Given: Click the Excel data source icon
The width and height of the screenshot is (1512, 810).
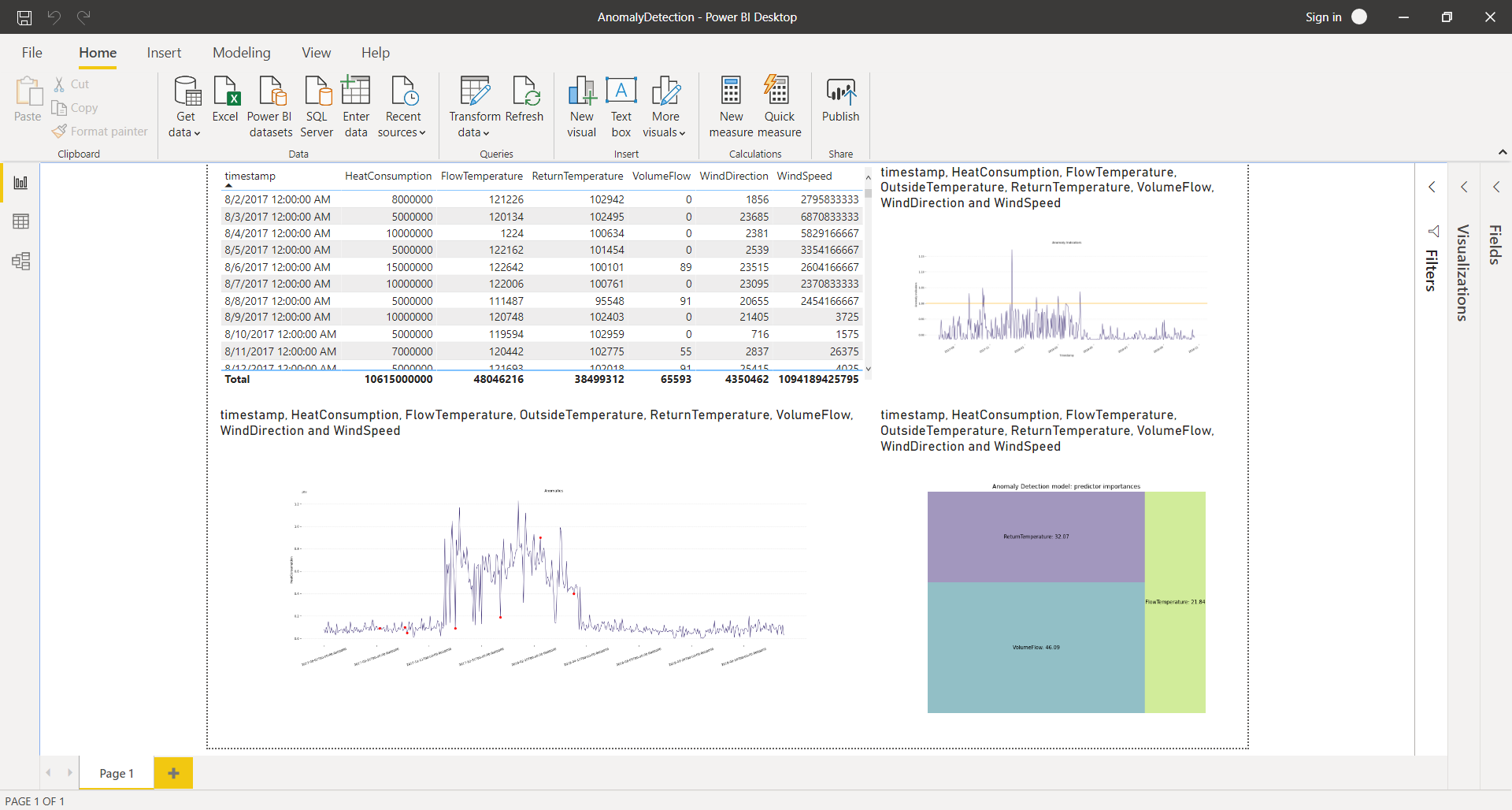Looking at the screenshot, I should pos(226,91).
